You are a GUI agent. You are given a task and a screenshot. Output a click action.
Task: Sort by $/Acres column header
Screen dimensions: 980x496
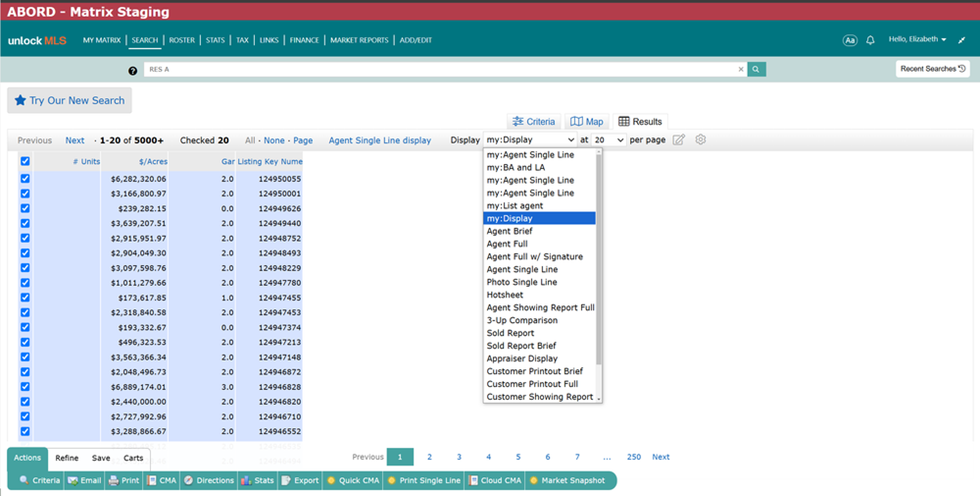[153, 161]
